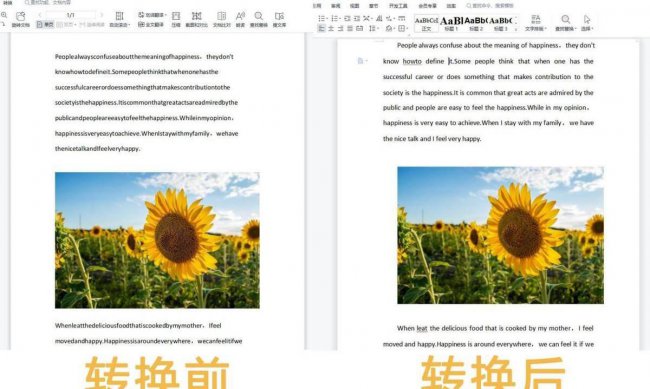The width and height of the screenshot is (650, 389).
Task: Open find and replace in the right window
Action: (565, 23)
